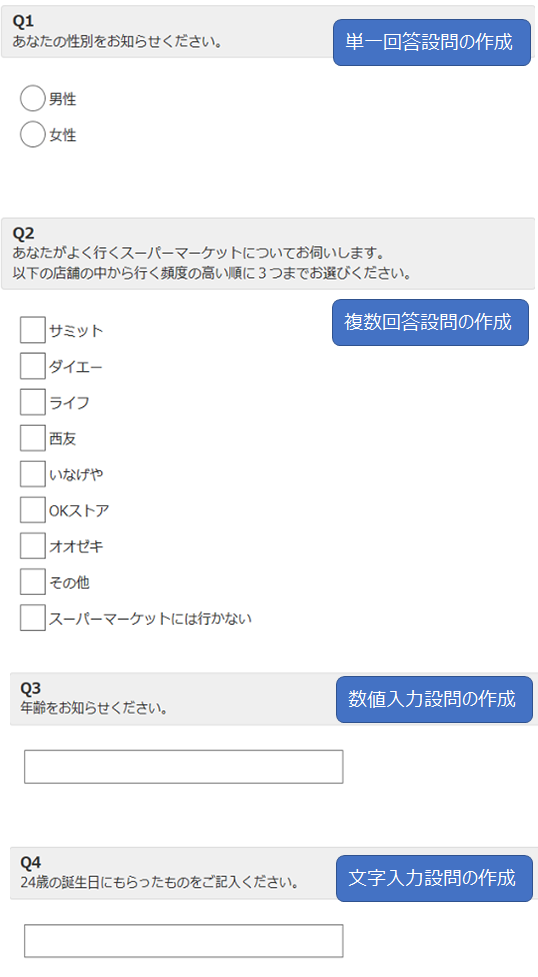Check the 西友 option
This screenshot has height=977, width=538.
tap(32, 438)
